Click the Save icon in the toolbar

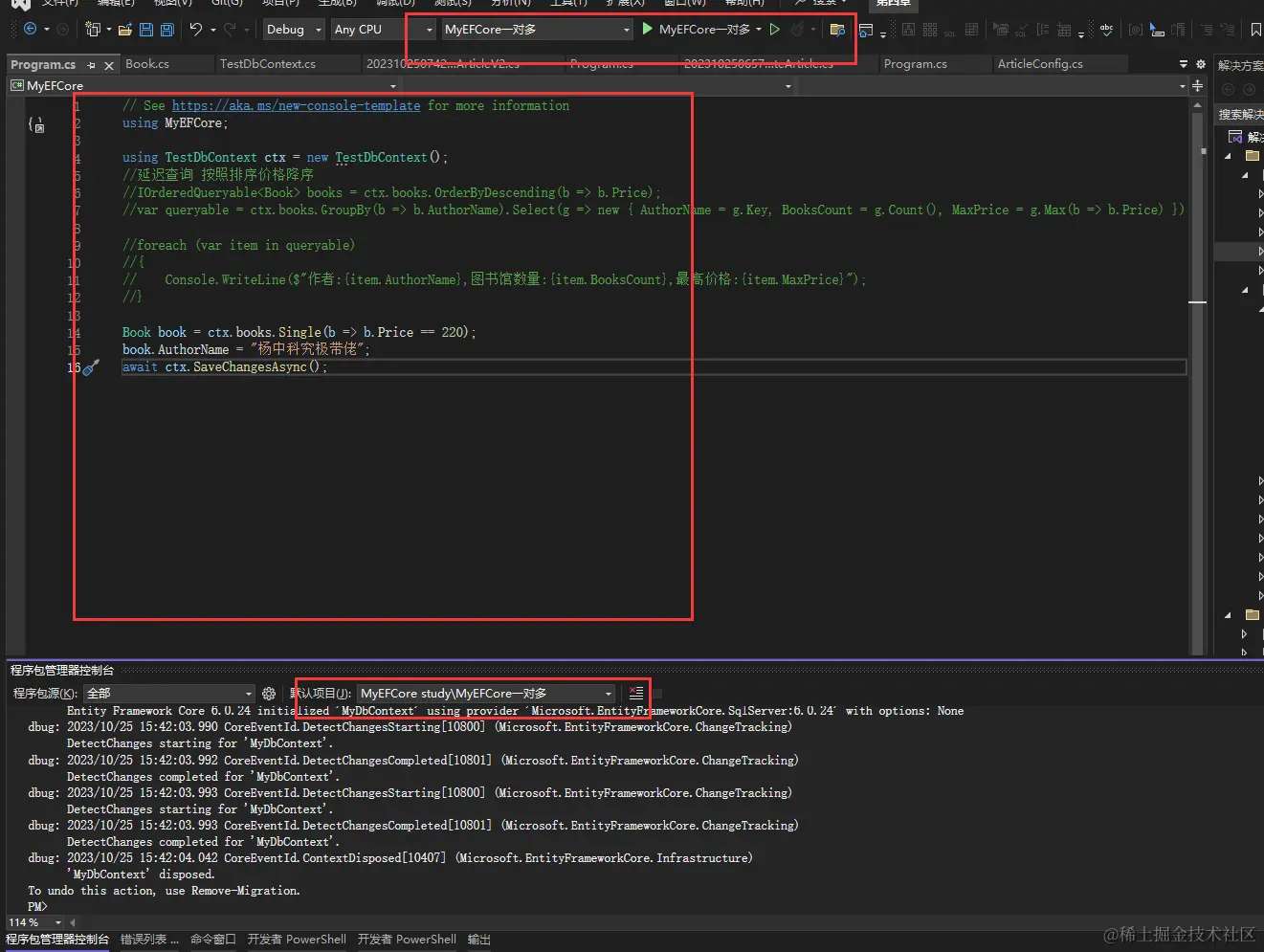pos(145,30)
